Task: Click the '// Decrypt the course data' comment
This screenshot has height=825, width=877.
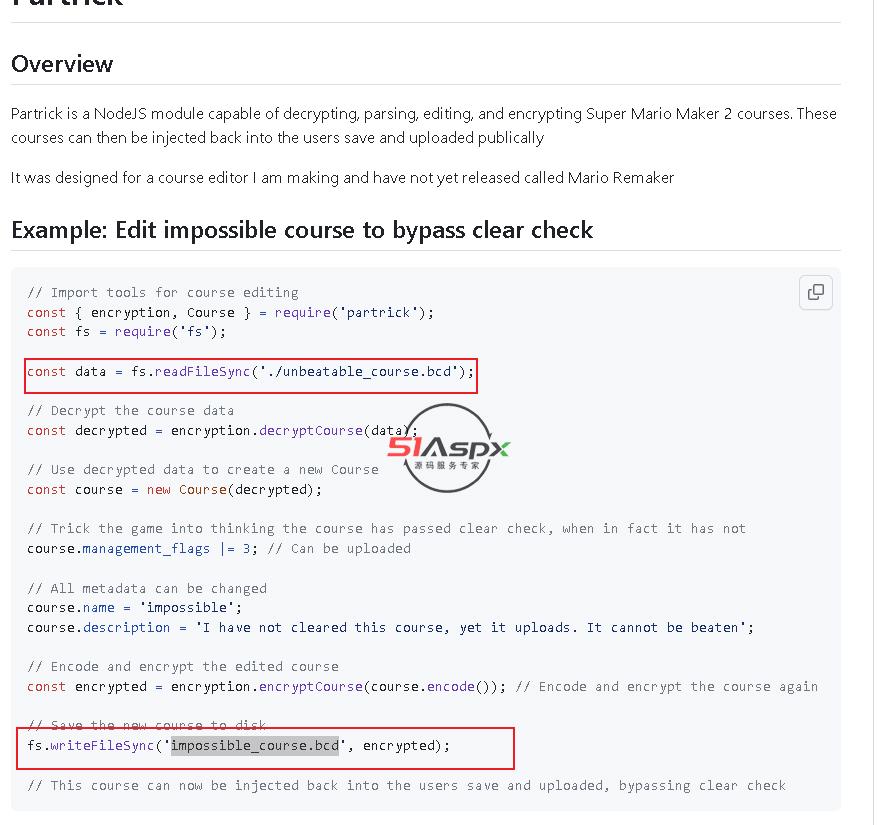Action: [x=130, y=411]
